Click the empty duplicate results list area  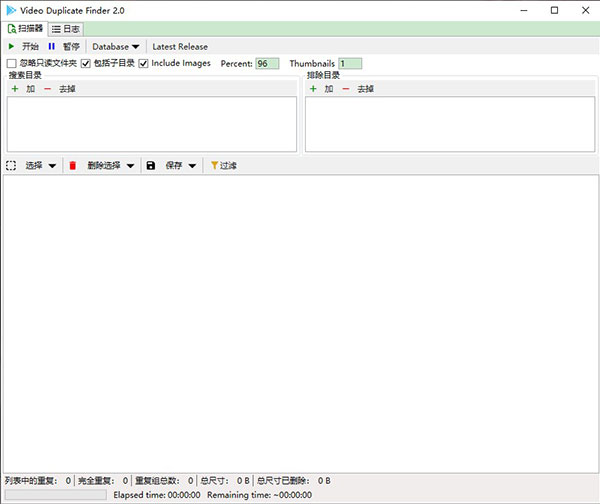(x=301, y=324)
